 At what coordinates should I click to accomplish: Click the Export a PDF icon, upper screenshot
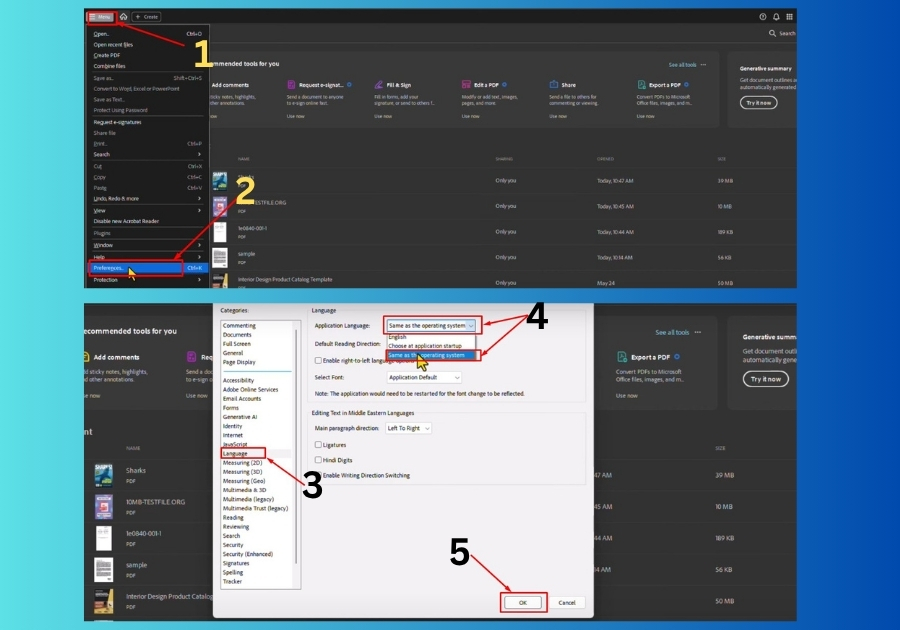tap(641, 85)
